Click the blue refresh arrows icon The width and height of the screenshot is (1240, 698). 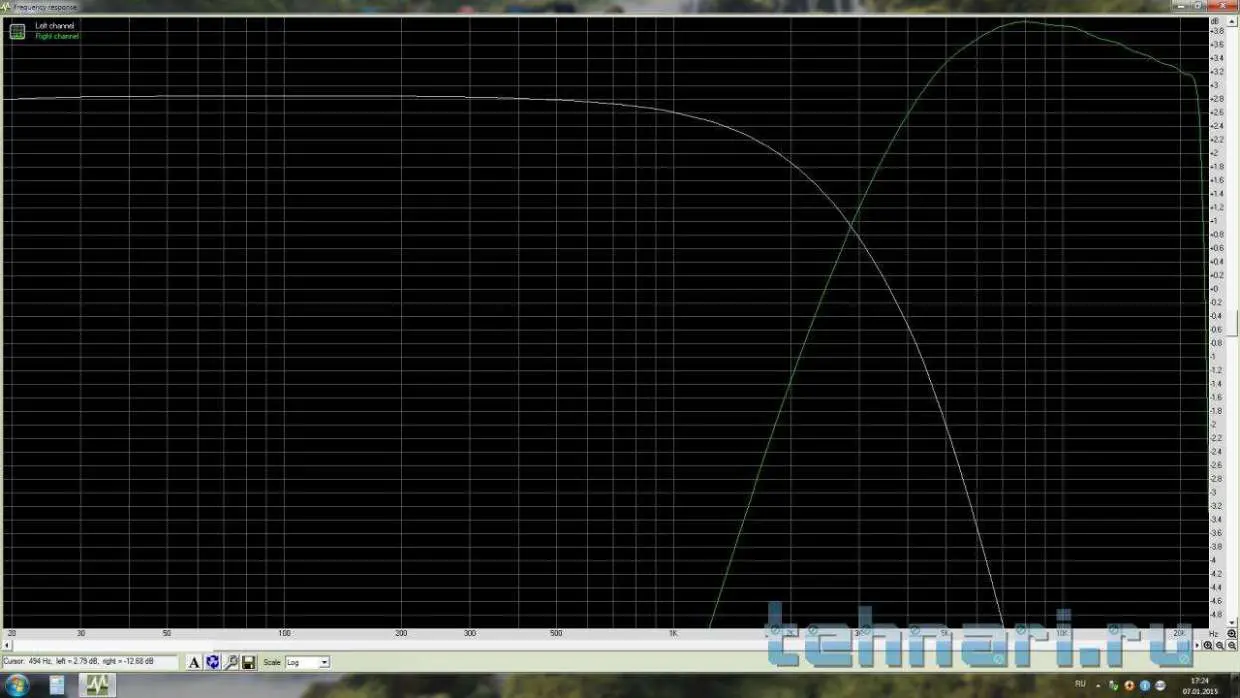point(212,662)
